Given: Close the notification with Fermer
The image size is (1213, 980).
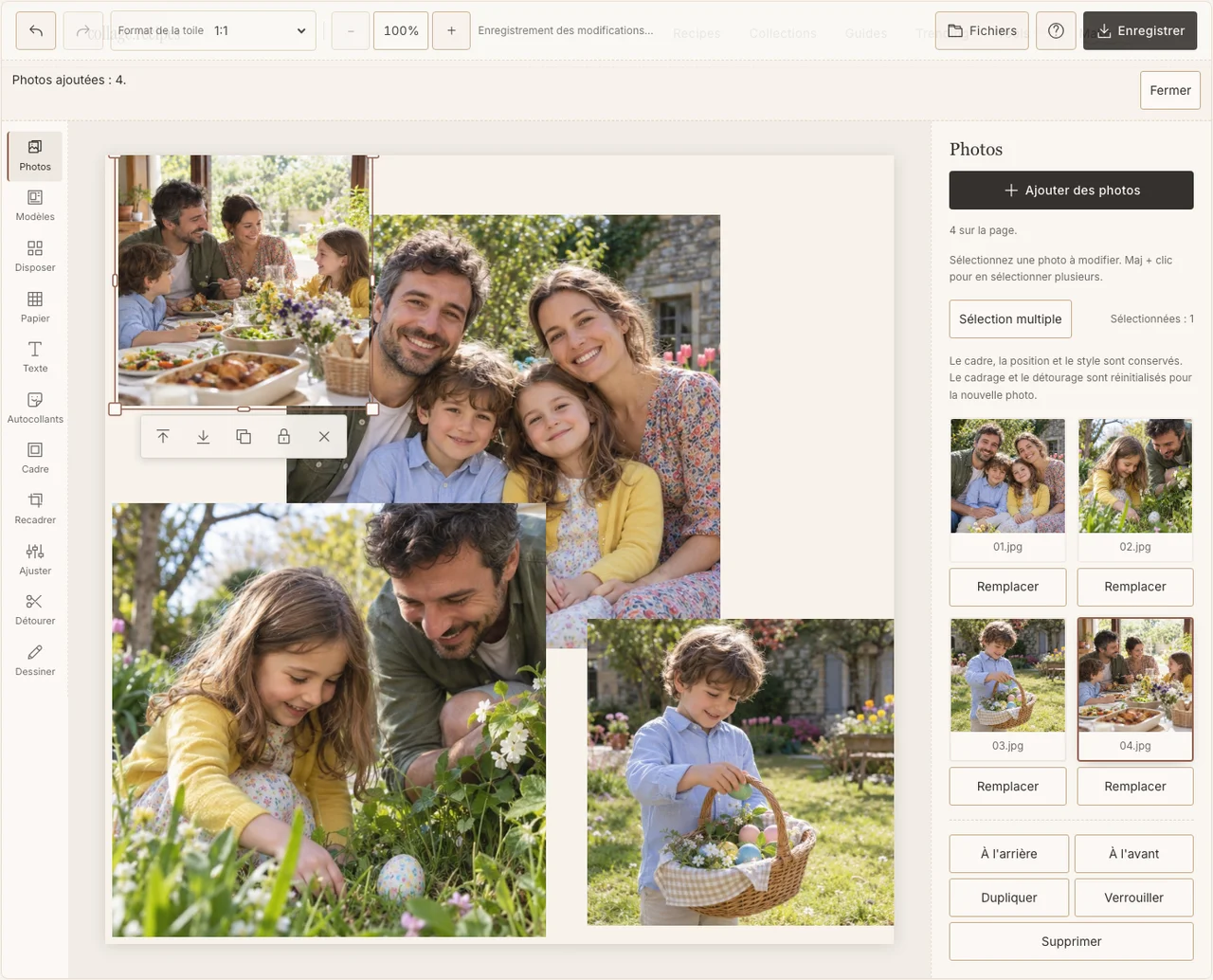Looking at the screenshot, I should tap(1170, 91).
